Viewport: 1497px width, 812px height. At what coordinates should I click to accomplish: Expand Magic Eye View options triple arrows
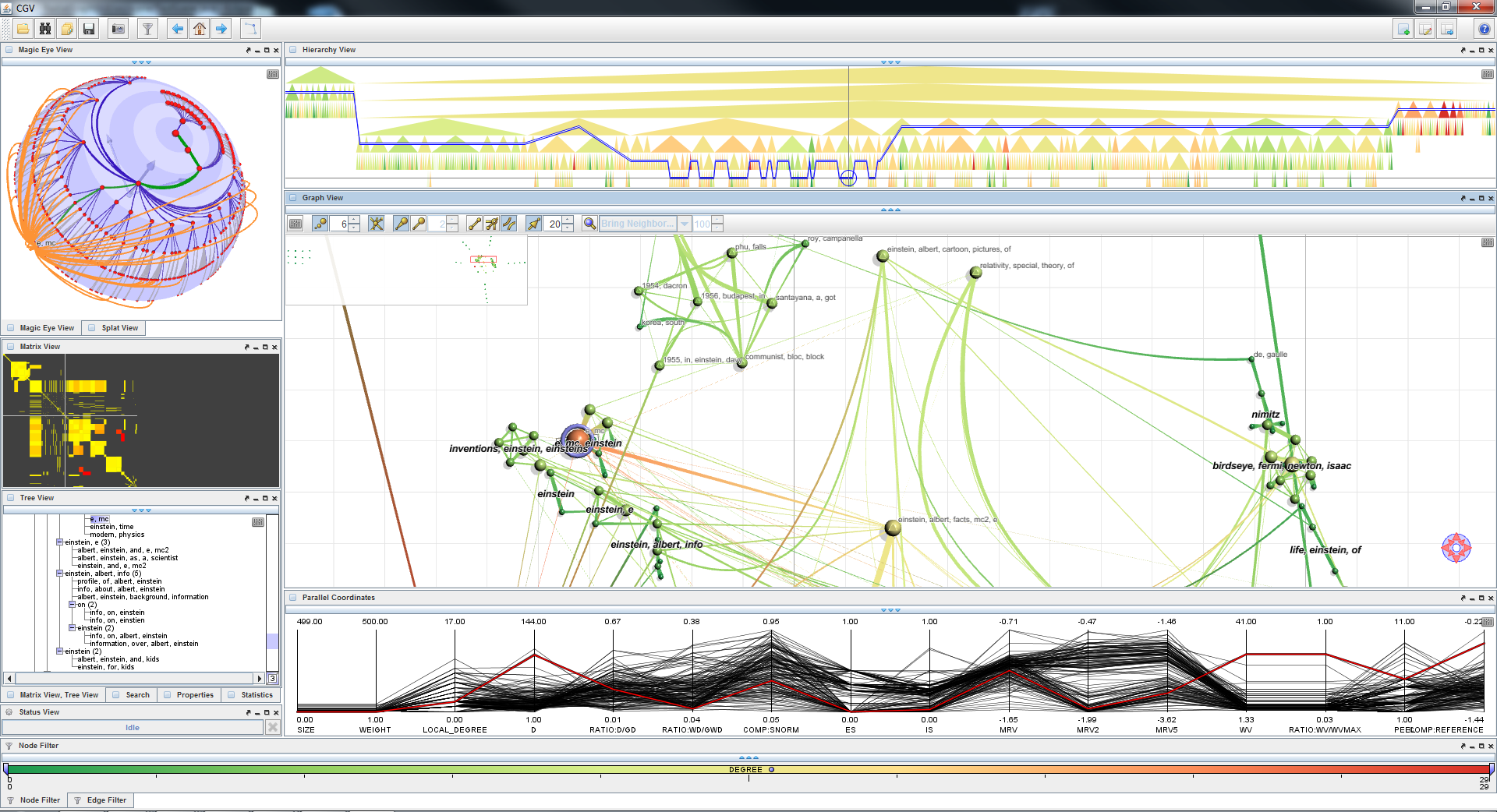[x=141, y=62]
